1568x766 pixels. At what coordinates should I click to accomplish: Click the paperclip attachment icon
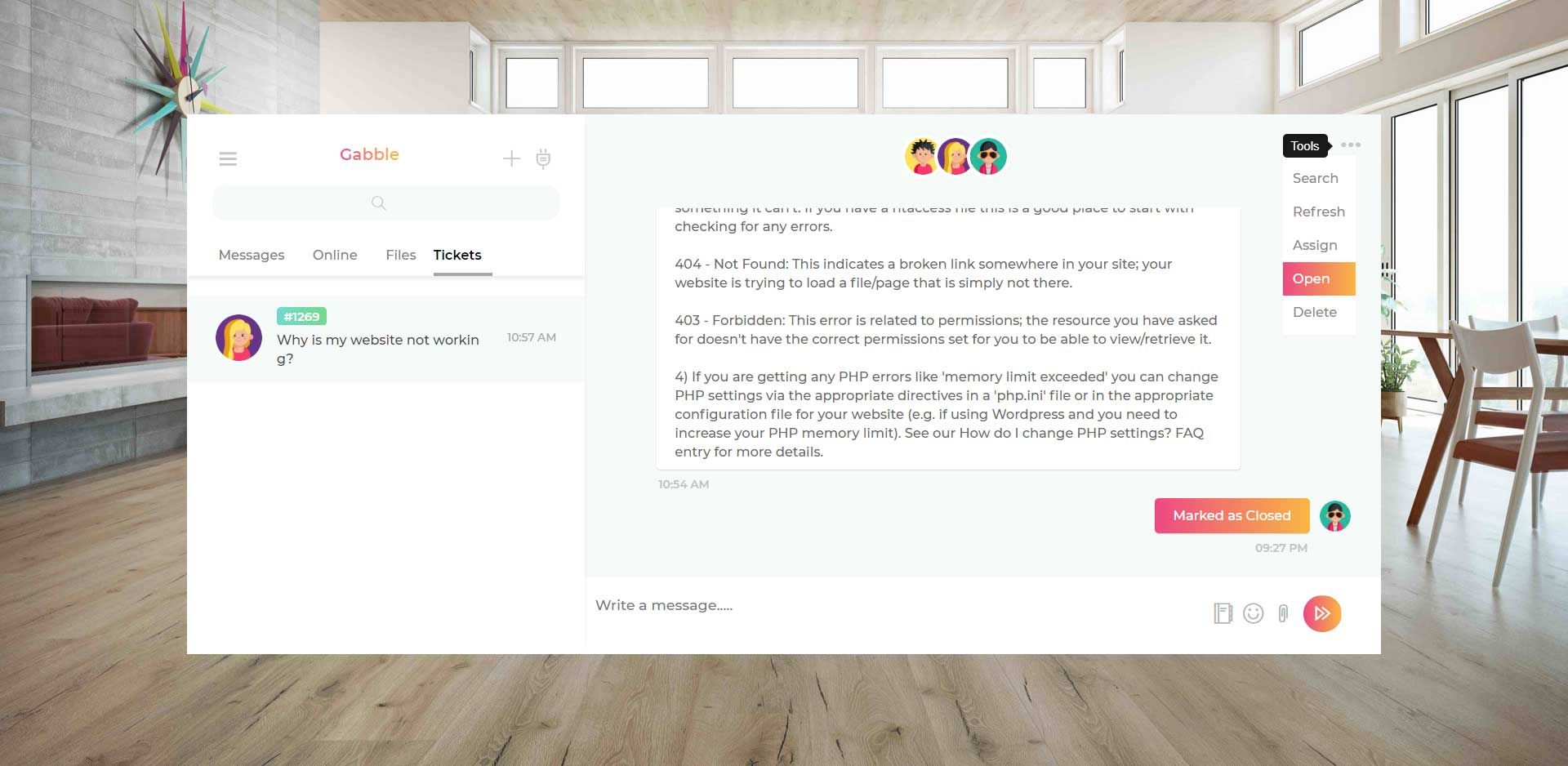click(x=1283, y=613)
